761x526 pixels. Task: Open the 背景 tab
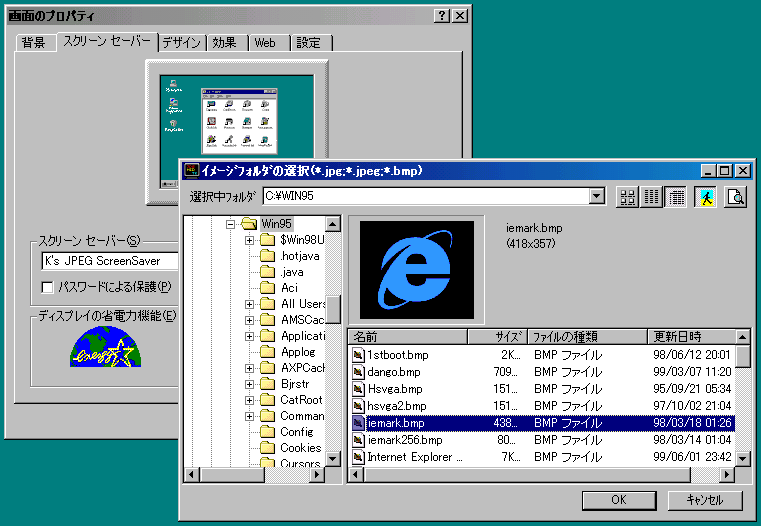pos(34,43)
